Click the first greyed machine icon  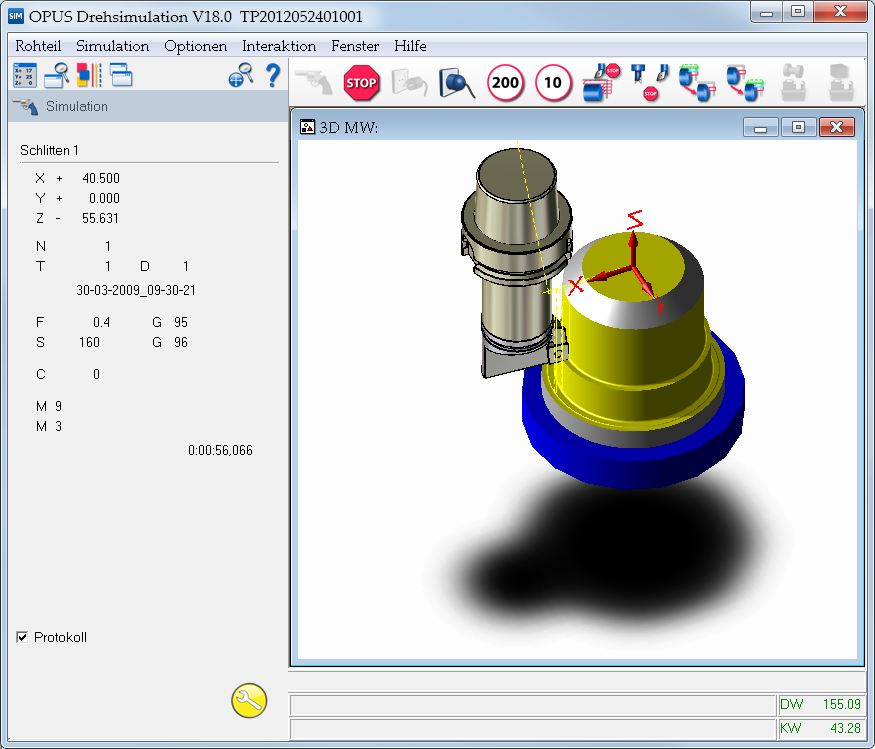[x=793, y=83]
